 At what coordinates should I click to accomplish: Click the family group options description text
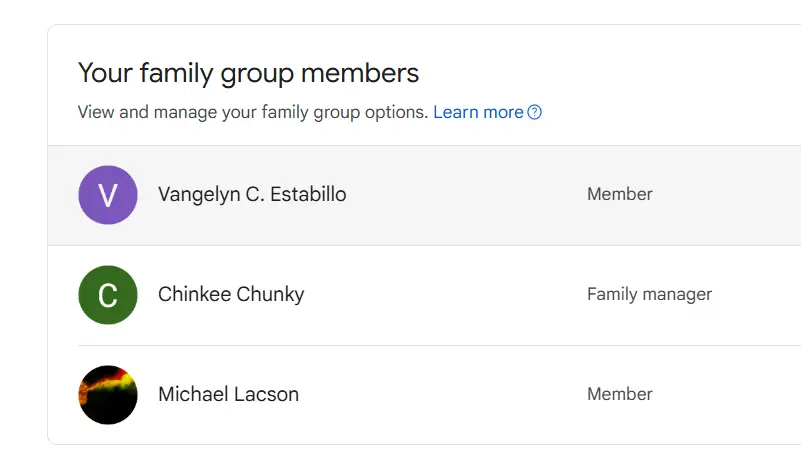coord(253,112)
